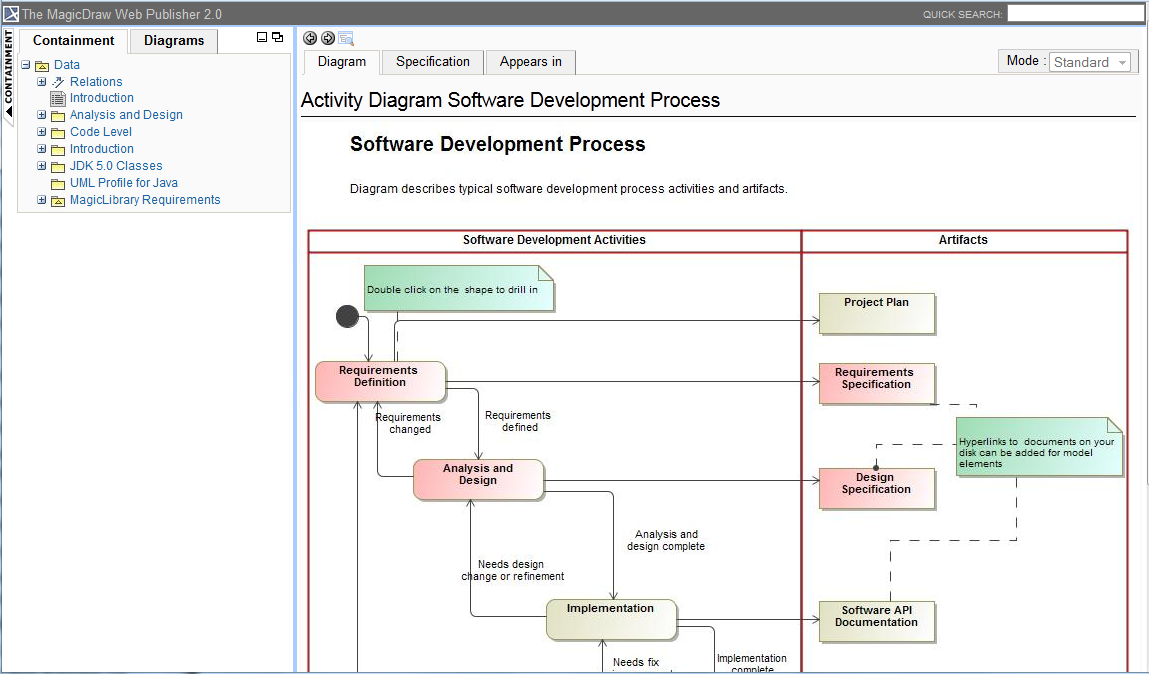Open the UML Profile for Java link

point(123,183)
